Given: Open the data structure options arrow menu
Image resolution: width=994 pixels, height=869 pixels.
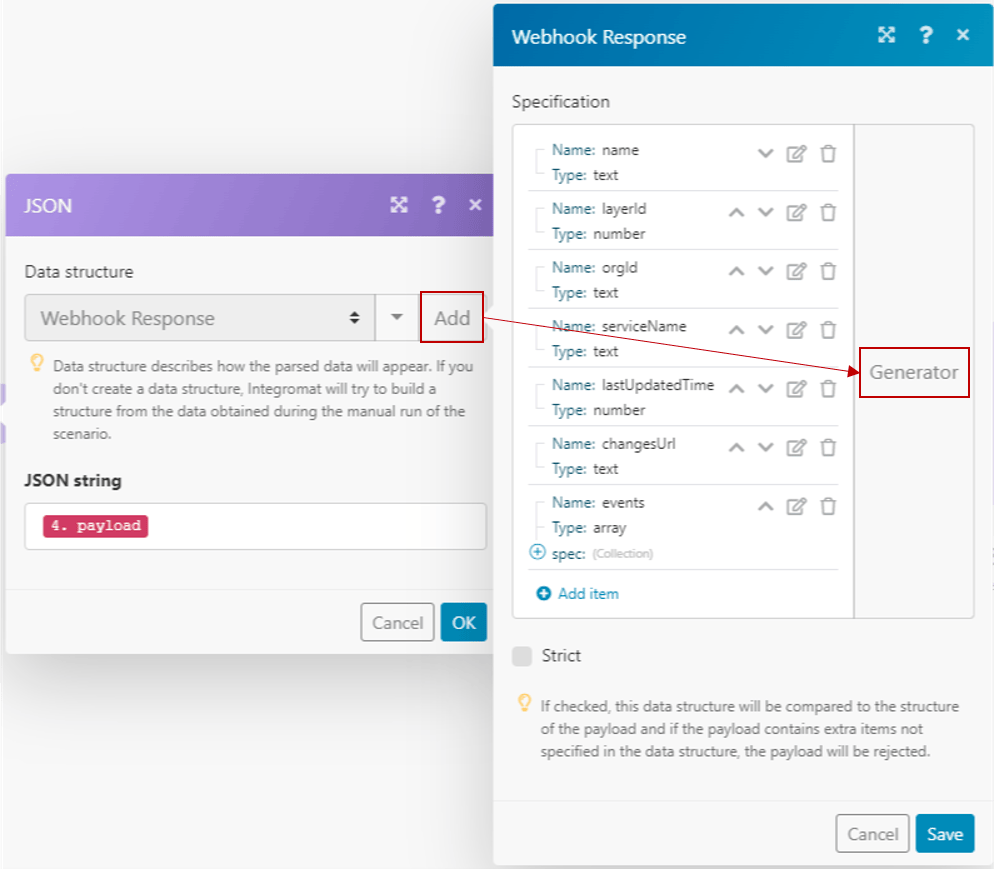Looking at the screenshot, I should (397, 318).
